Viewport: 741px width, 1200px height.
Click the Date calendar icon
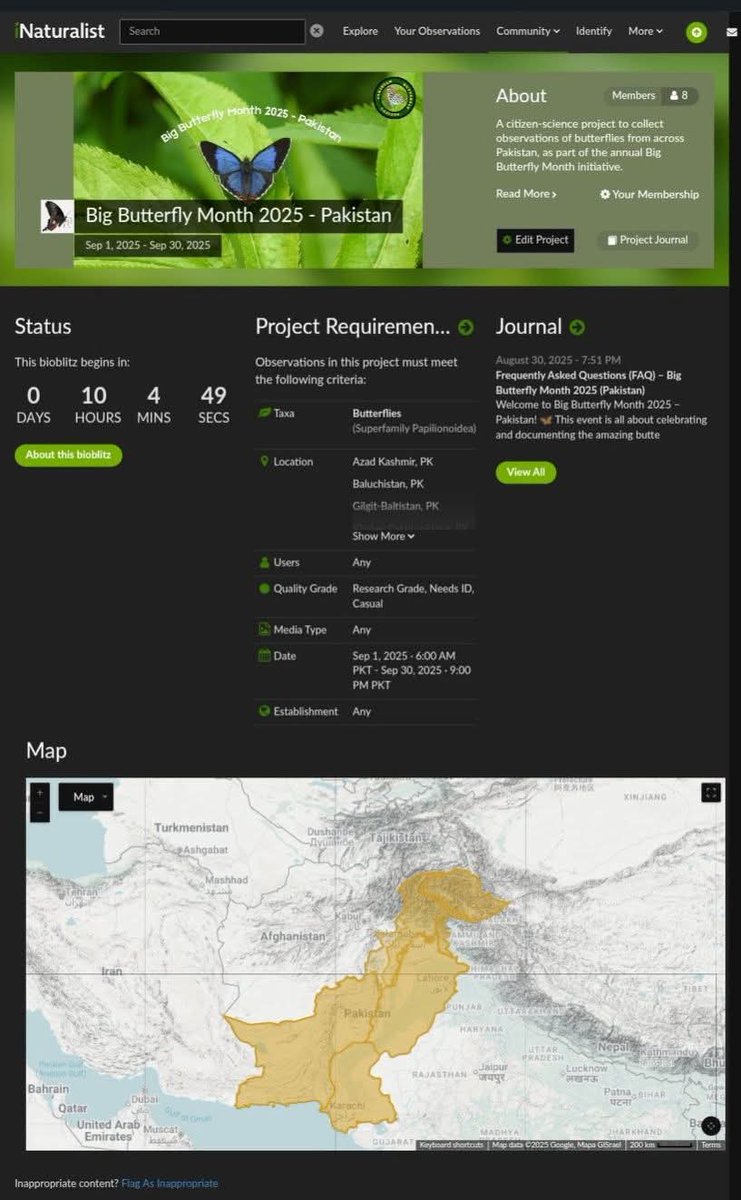click(x=264, y=656)
